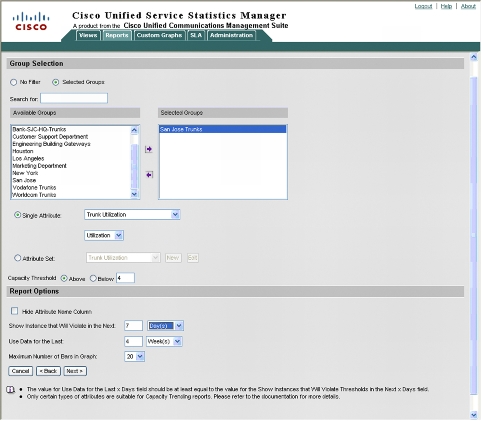The image size is (482, 421).
Task: Select the Selected Groups radio button
Action: click(x=56, y=82)
